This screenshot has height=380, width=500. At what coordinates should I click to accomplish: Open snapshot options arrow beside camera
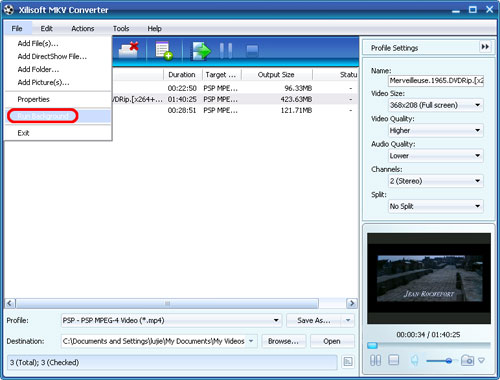481,360
